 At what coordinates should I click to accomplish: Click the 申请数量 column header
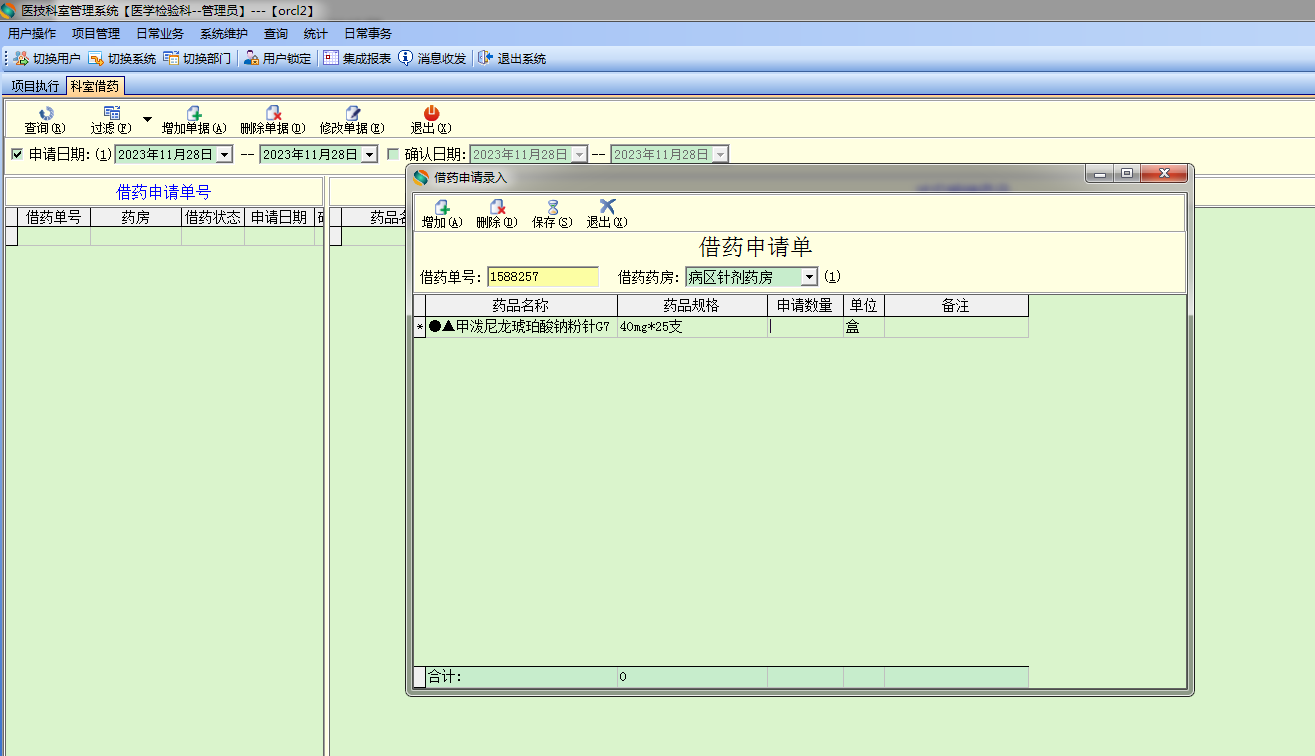(x=805, y=305)
